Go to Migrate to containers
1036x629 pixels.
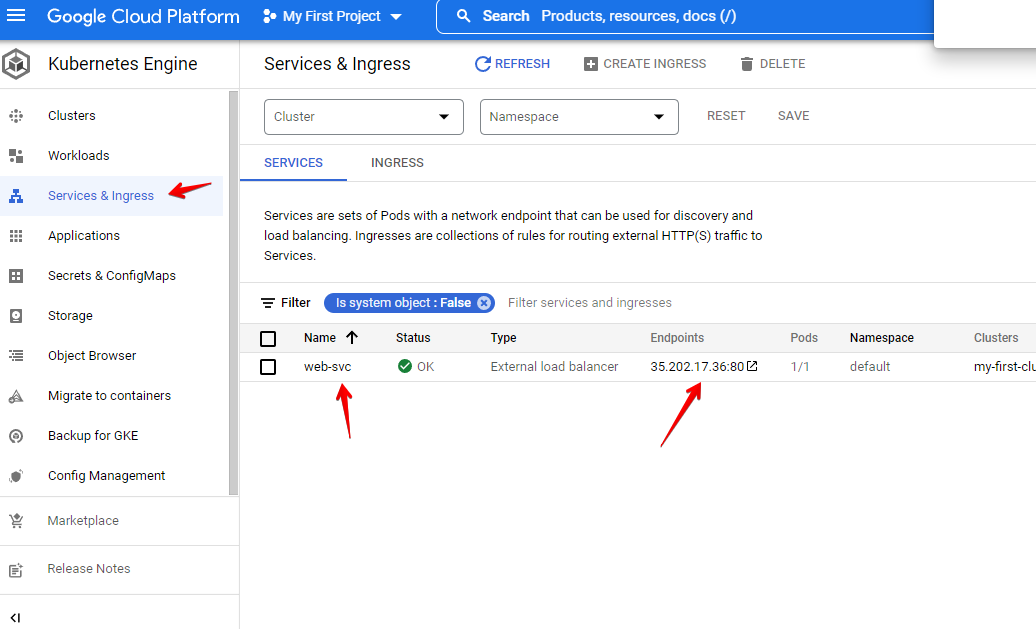(112, 396)
